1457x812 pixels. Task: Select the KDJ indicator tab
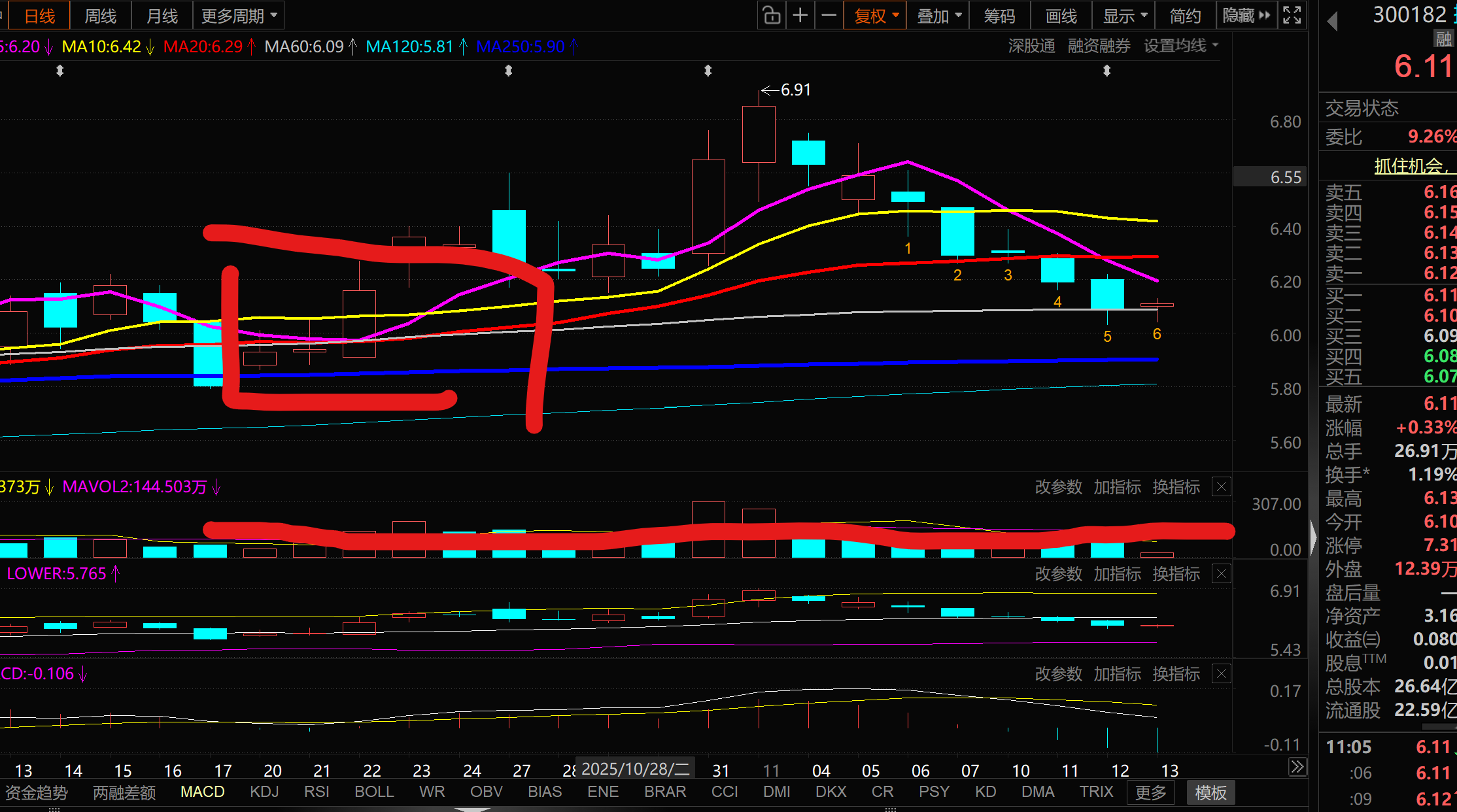point(264,792)
